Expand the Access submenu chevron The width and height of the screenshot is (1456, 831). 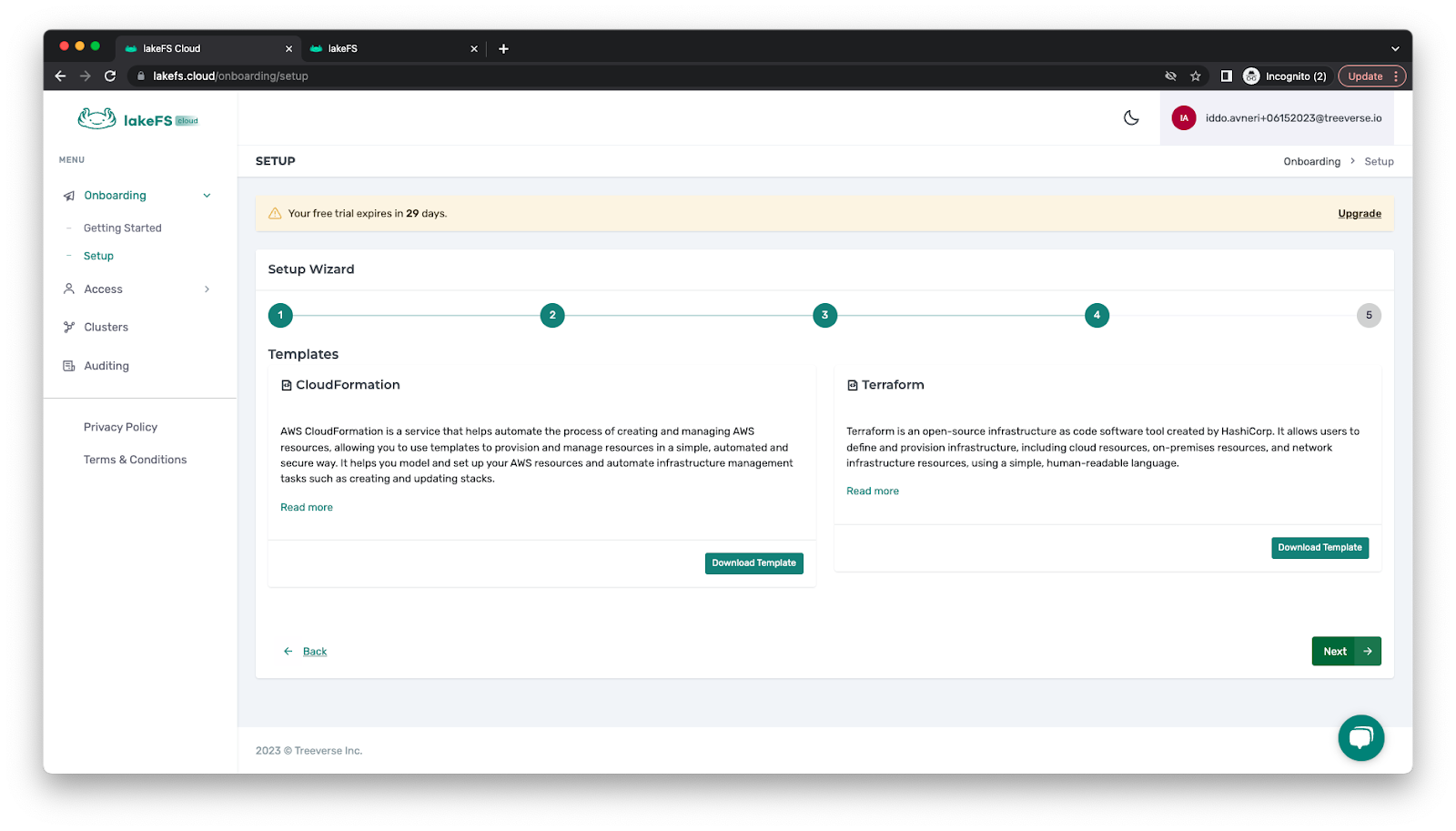pyautogui.click(x=207, y=289)
